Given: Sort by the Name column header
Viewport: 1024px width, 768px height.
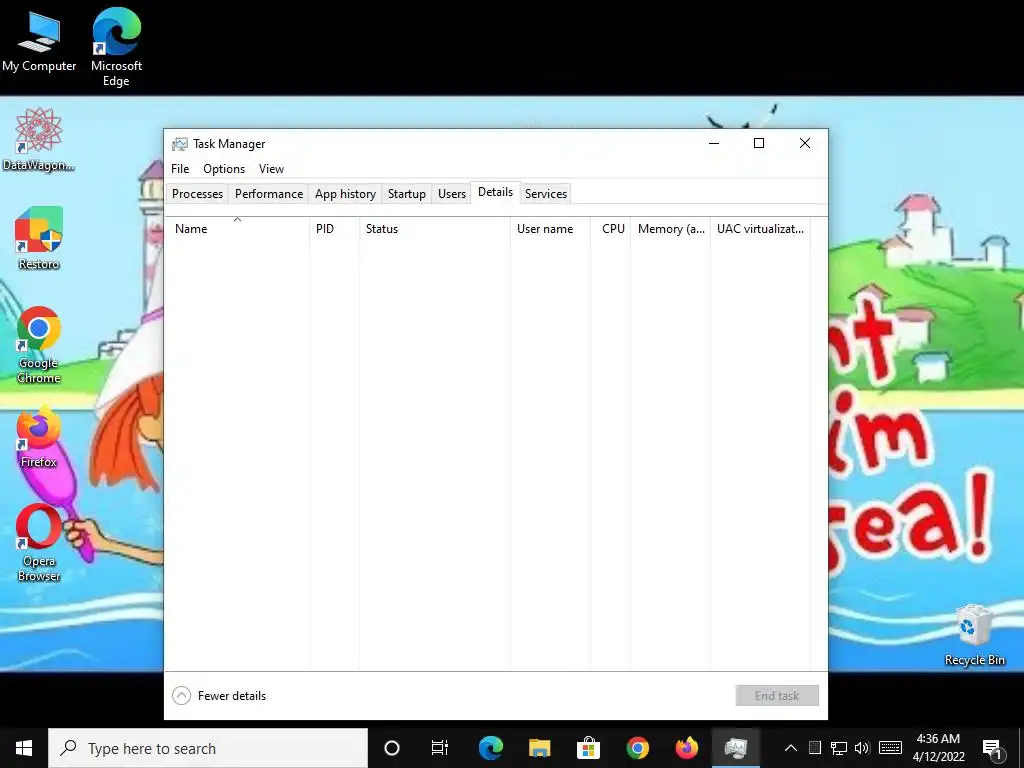Looking at the screenshot, I should coord(238,229).
